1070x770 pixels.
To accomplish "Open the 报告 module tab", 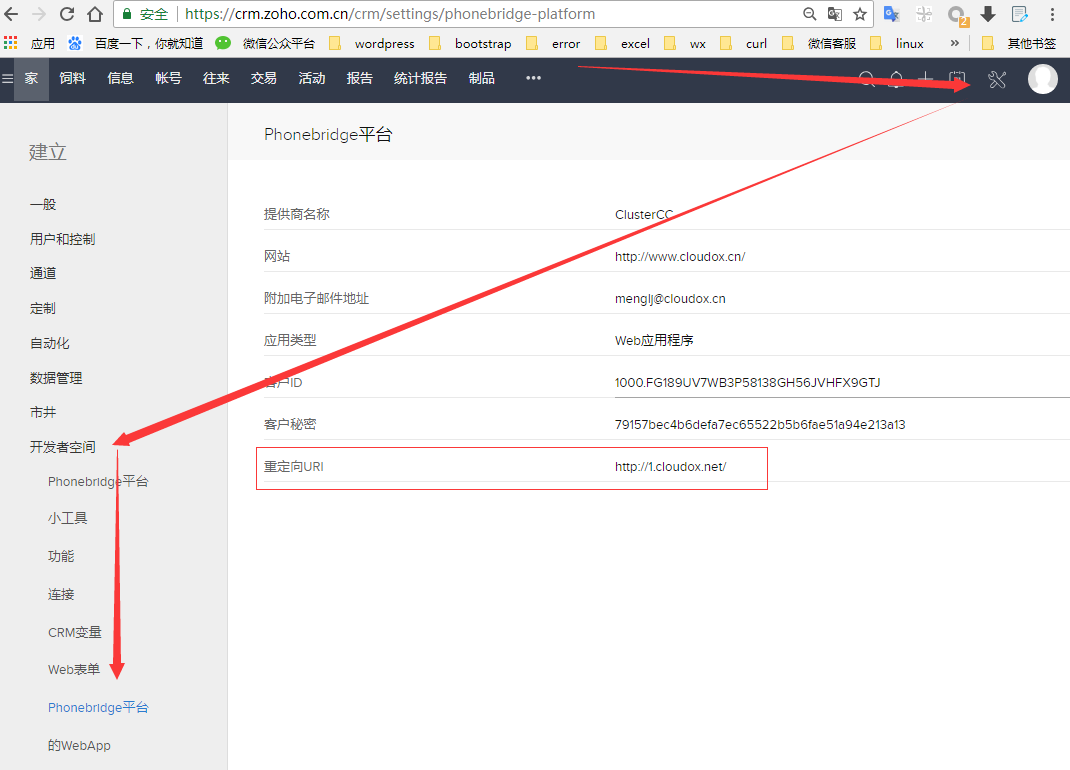I will pyautogui.click(x=359, y=78).
